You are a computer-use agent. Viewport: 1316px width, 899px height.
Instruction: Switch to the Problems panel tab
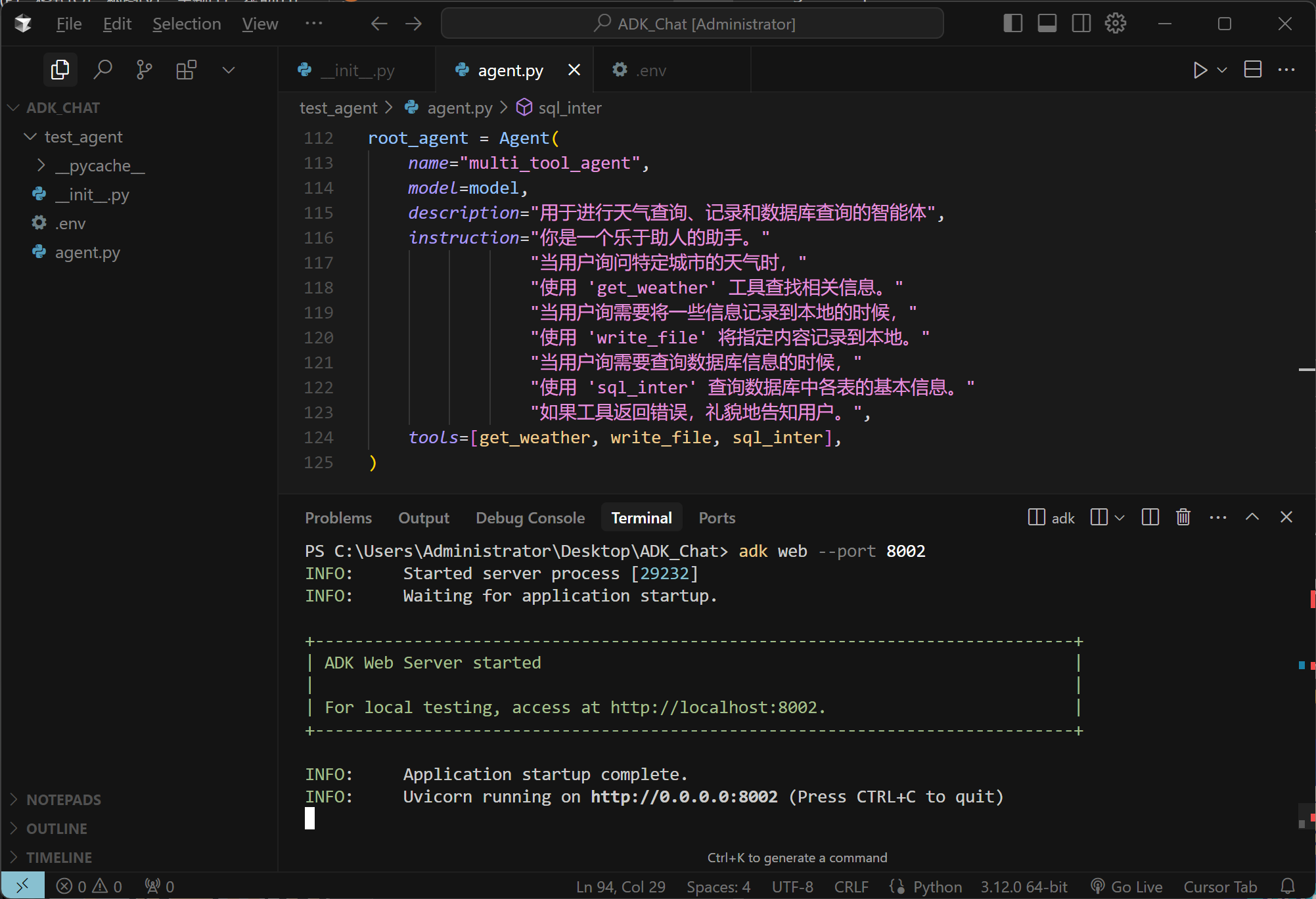point(338,517)
